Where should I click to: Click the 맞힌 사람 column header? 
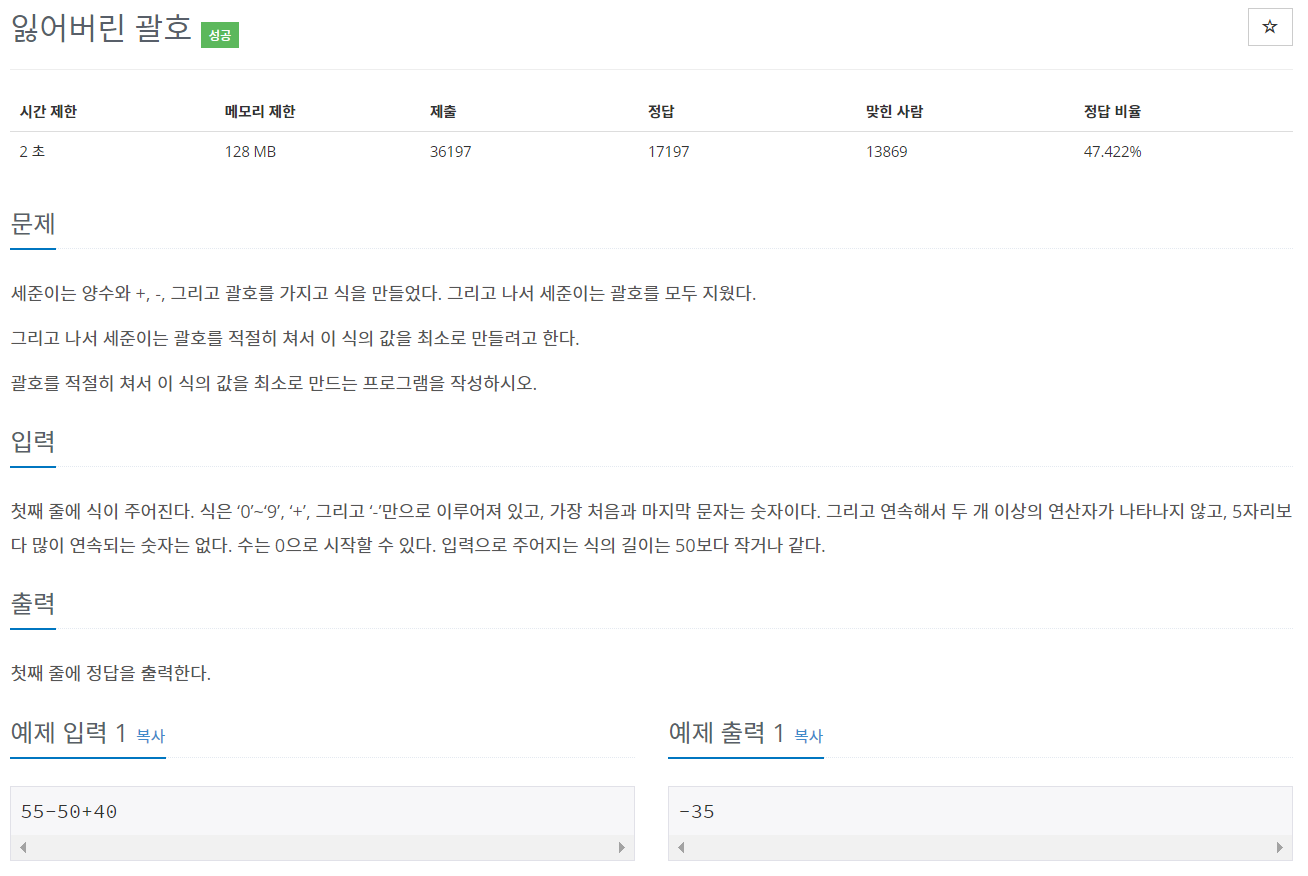[894, 111]
